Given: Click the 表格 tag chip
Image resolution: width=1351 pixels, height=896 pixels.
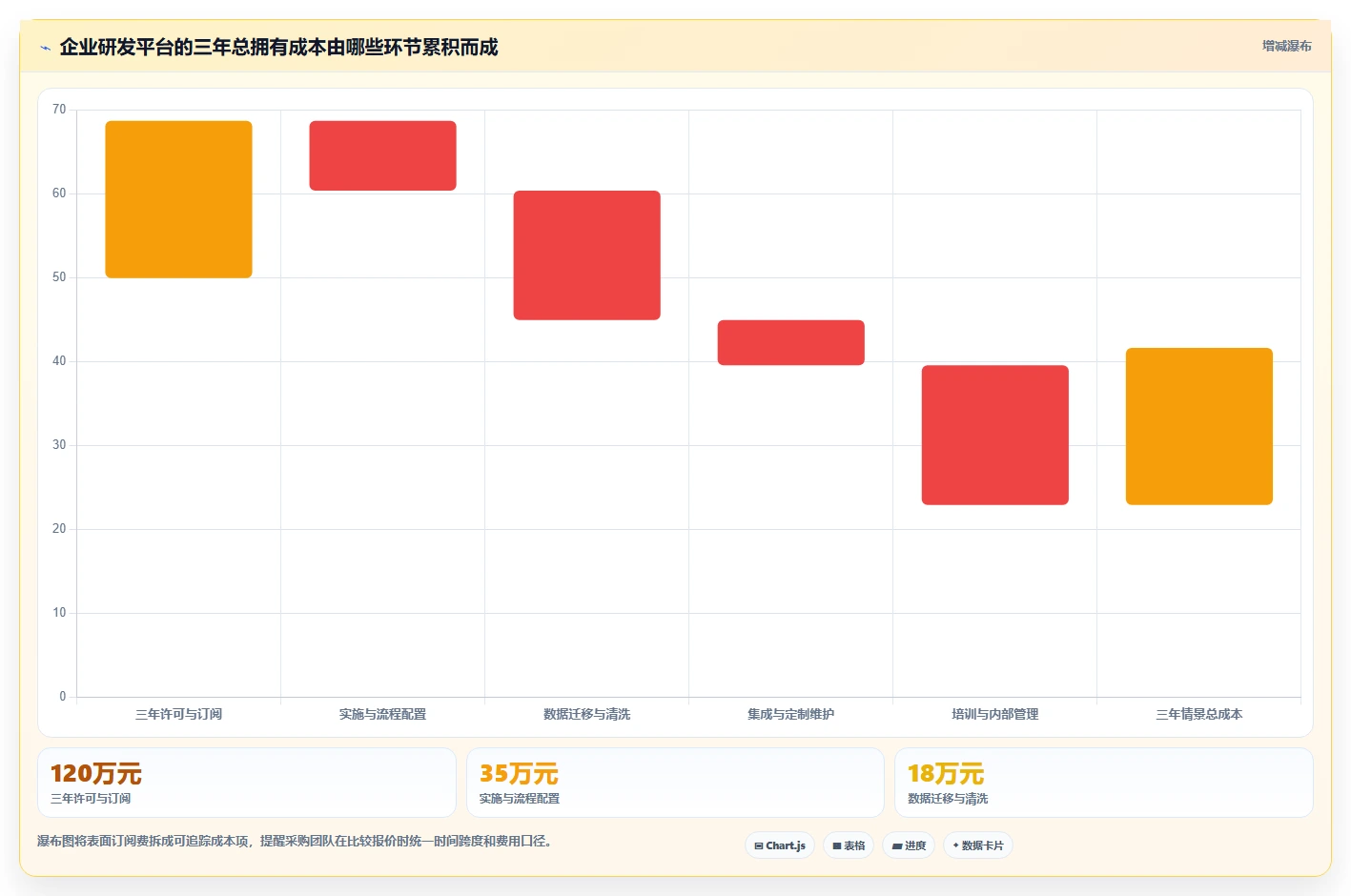Looking at the screenshot, I should (x=849, y=845).
